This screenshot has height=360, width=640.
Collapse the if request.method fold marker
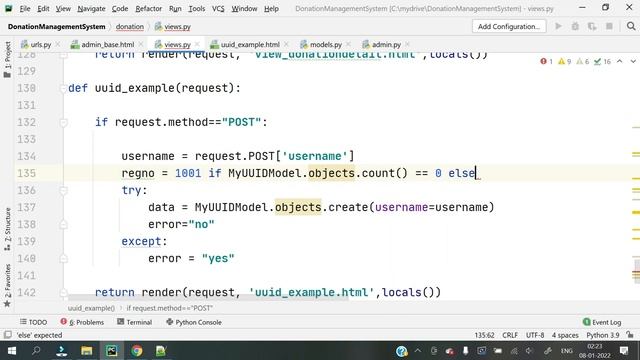[x=63, y=122]
